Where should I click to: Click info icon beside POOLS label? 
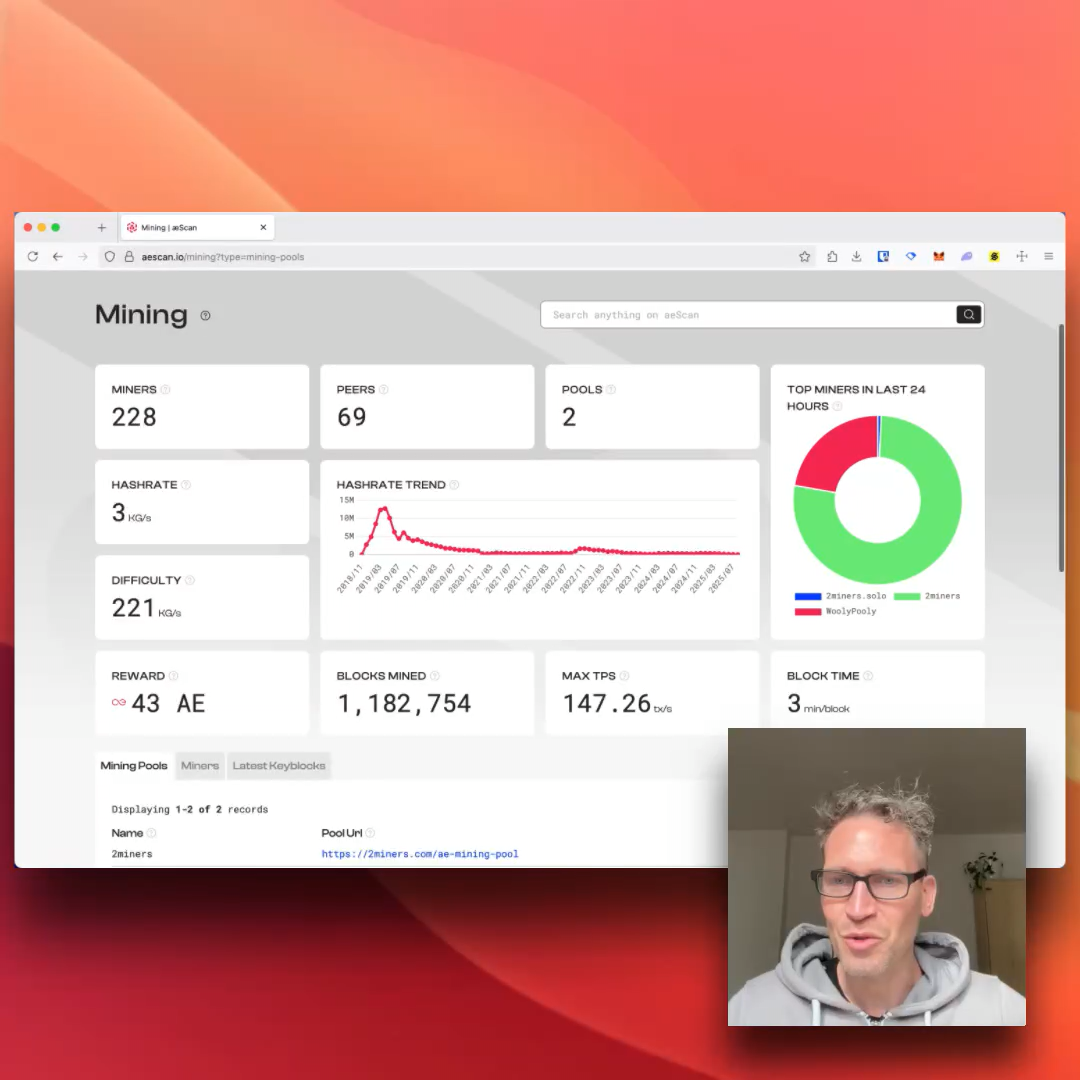click(x=611, y=389)
